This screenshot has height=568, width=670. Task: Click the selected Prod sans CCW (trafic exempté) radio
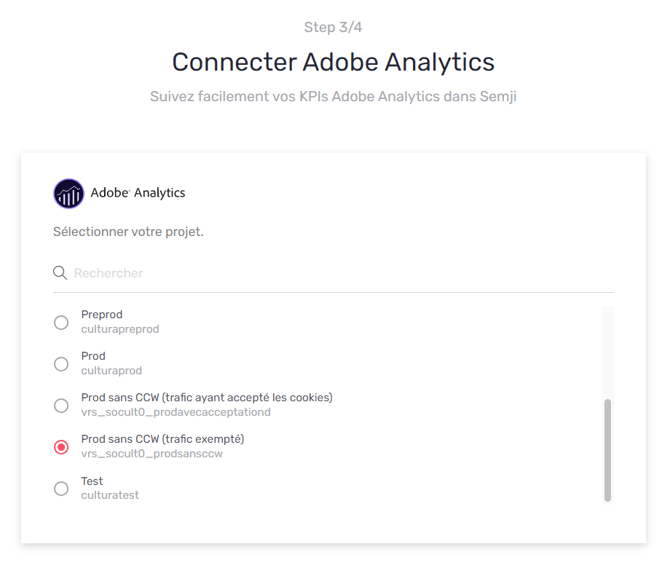[61, 447]
